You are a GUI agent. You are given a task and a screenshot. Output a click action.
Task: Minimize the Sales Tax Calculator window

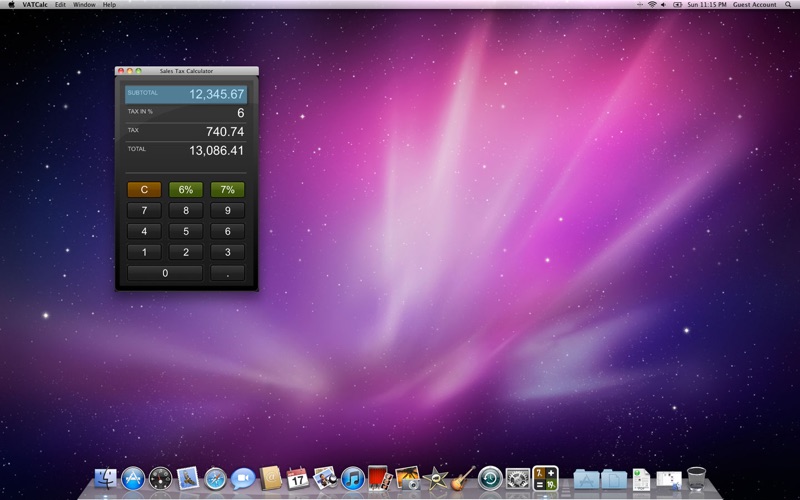point(130,71)
